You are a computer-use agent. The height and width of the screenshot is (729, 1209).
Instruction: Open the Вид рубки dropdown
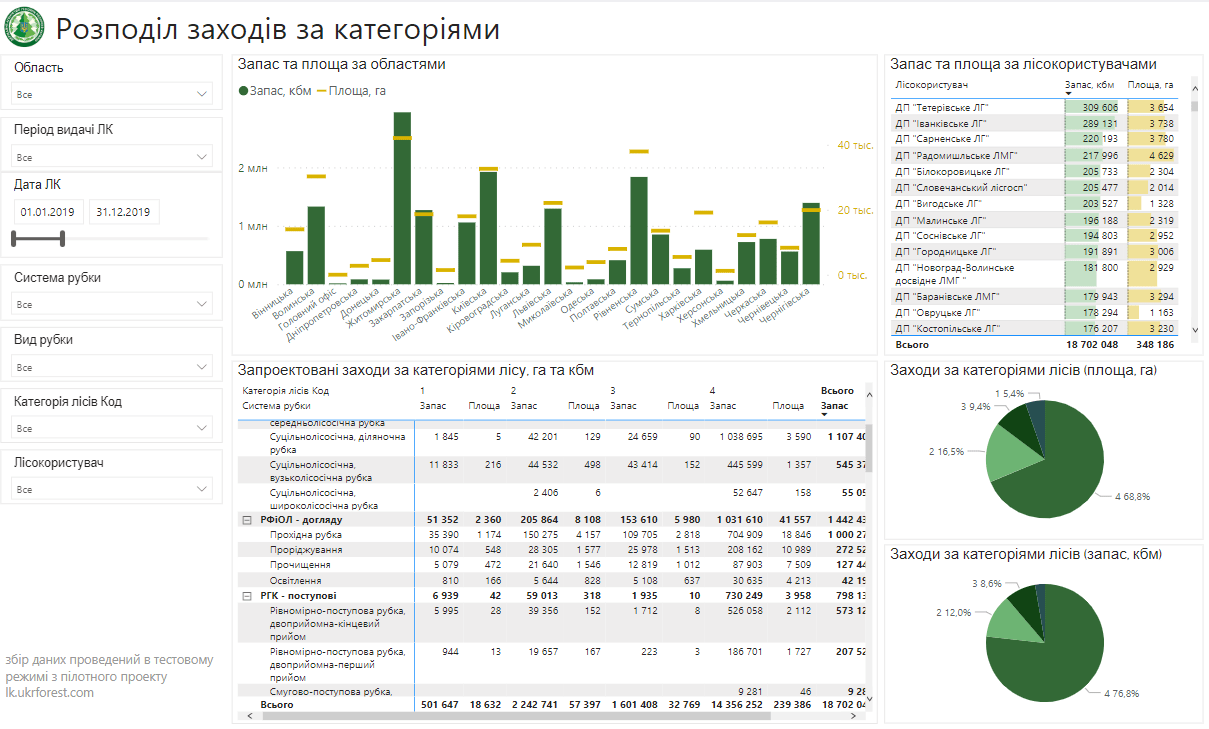111,366
